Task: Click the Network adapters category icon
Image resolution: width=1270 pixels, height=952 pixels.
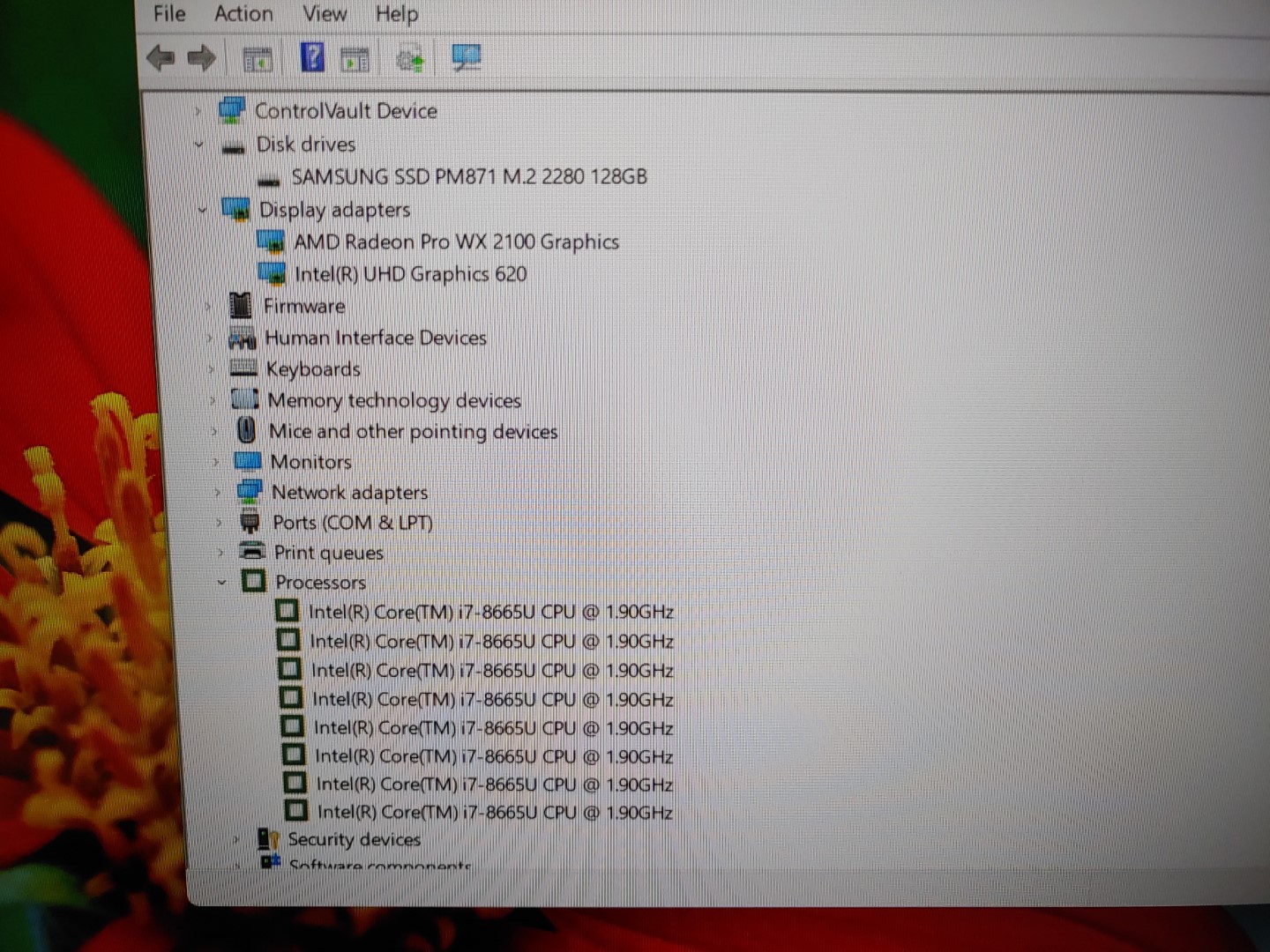Action: coord(250,491)
